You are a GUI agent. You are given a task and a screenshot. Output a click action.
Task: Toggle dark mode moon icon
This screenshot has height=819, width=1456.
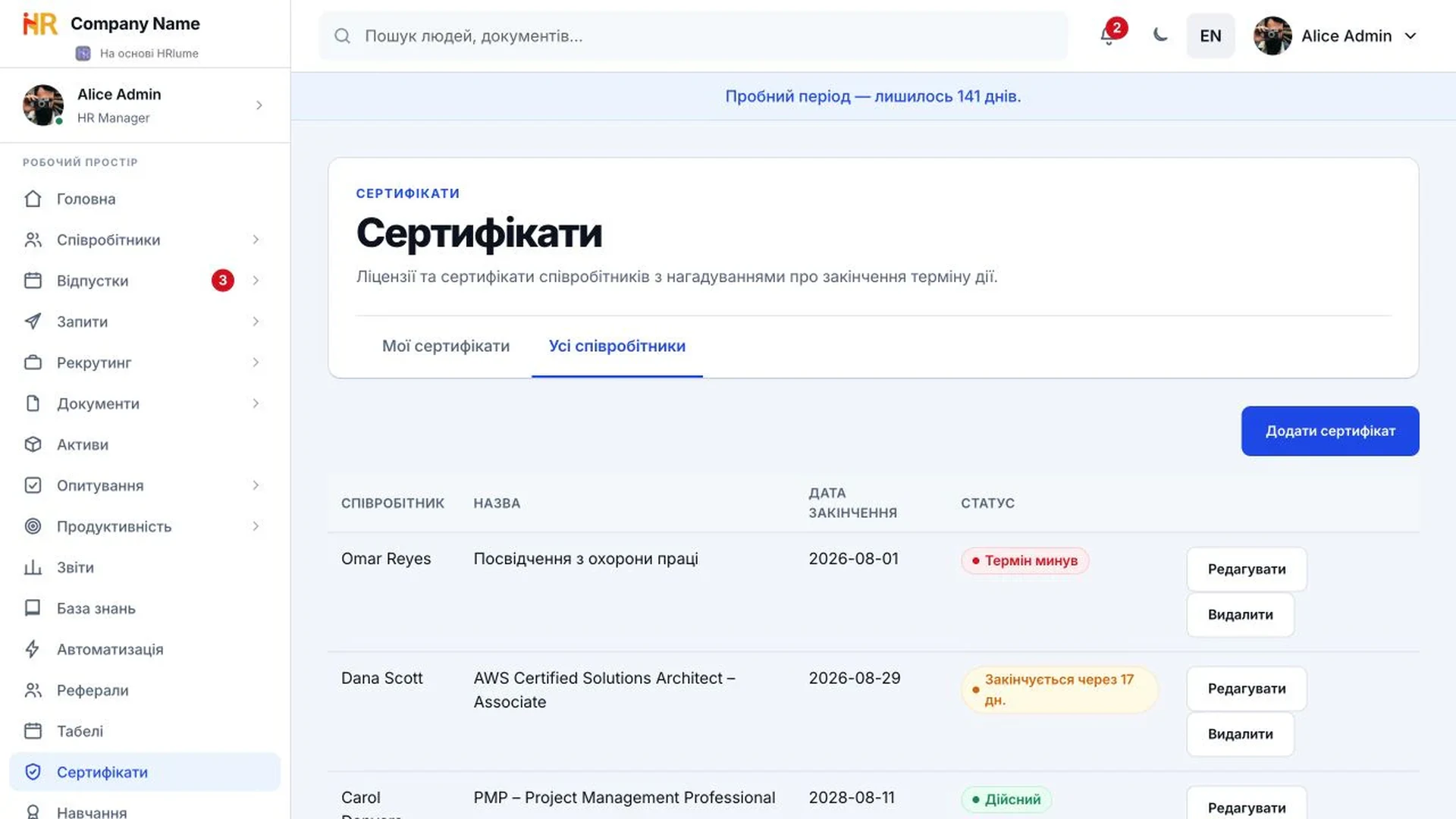[1160, 35]
